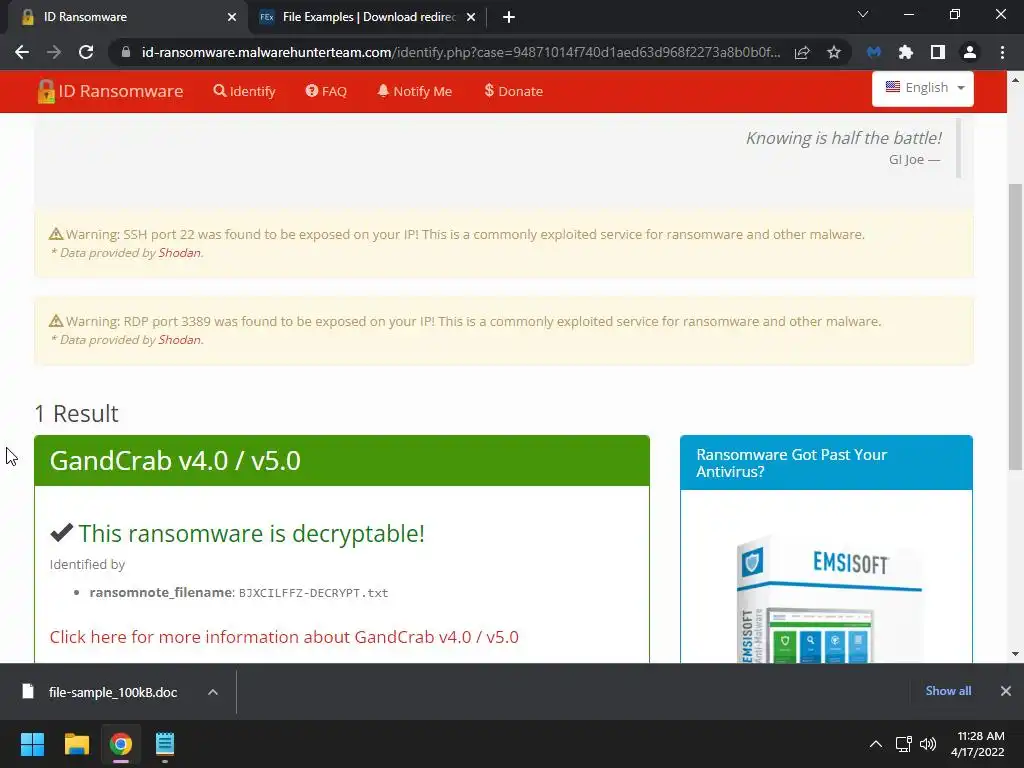This screenshot has height=768, width=1024.
Task: Click more information about GandCrab link
Action: (284, 637)
